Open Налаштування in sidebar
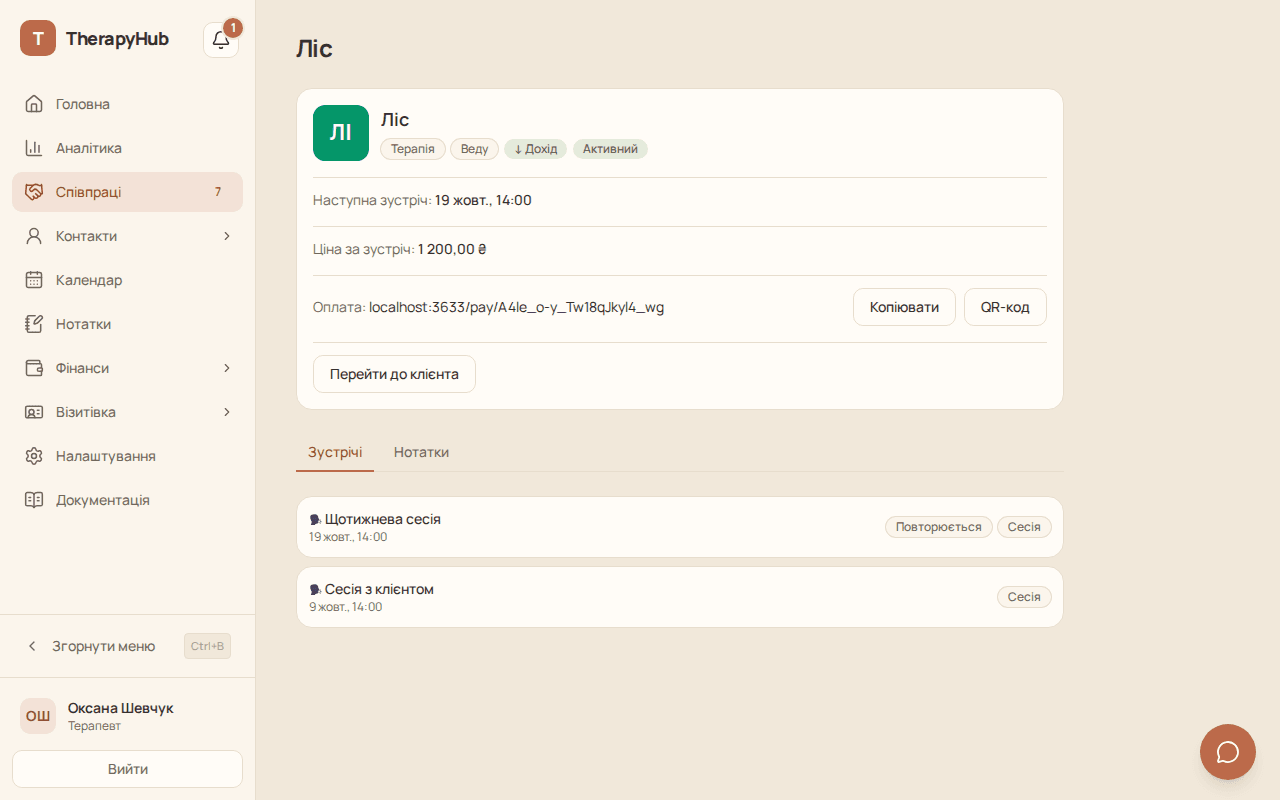The height and width of the screenshot is (800, 1280). tap(127, 456)
